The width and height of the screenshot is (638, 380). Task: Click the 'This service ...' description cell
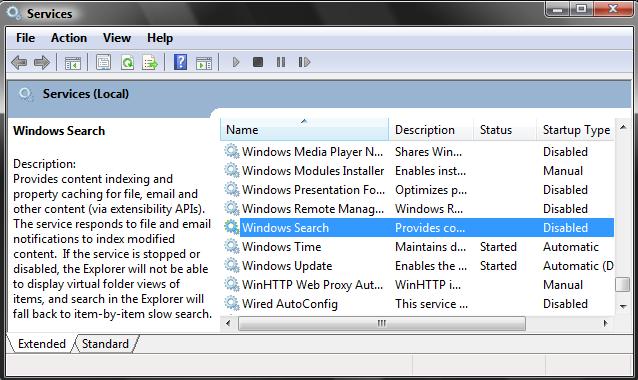(431, 304)
